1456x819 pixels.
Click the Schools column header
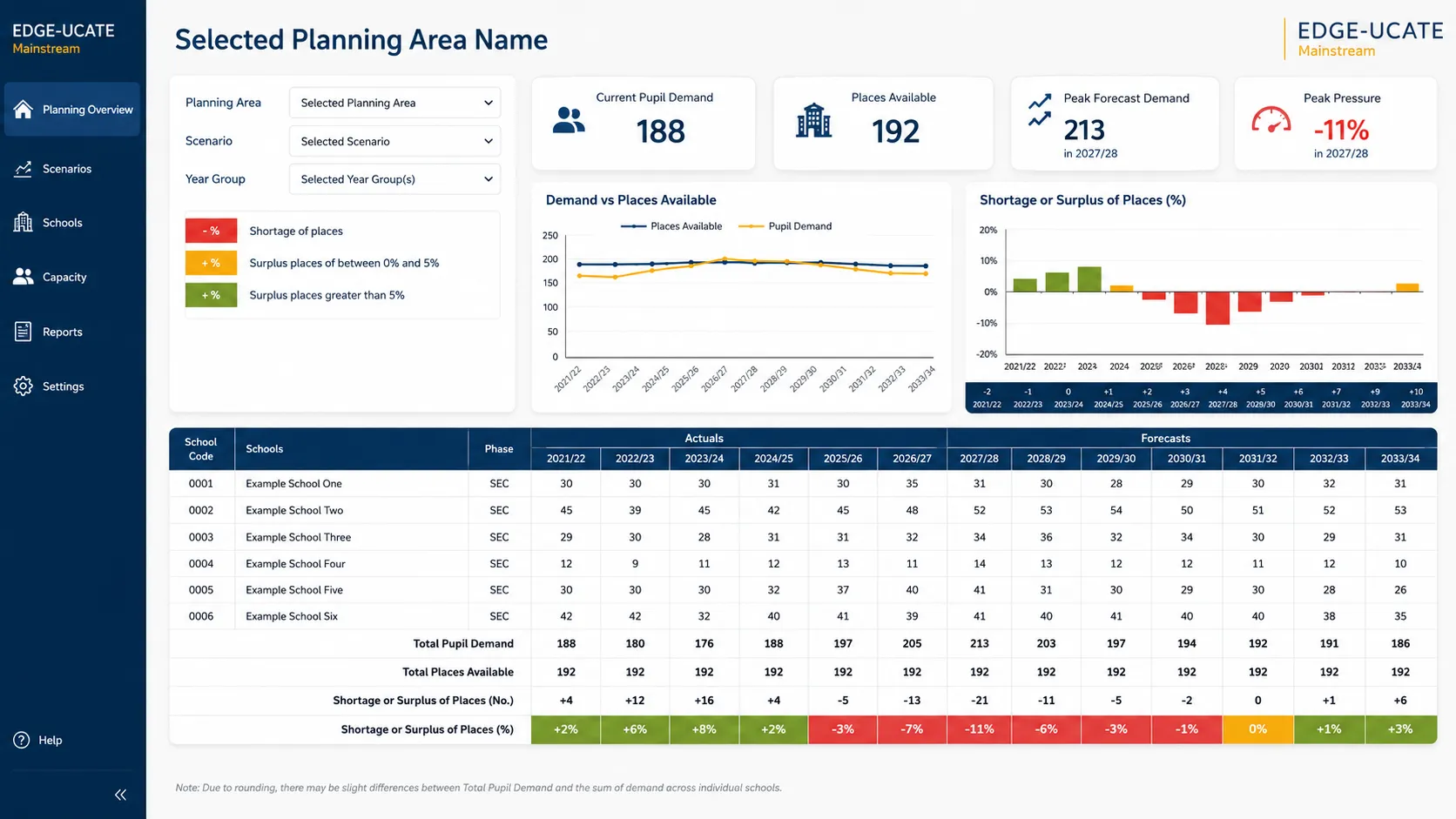pos(352,449)
